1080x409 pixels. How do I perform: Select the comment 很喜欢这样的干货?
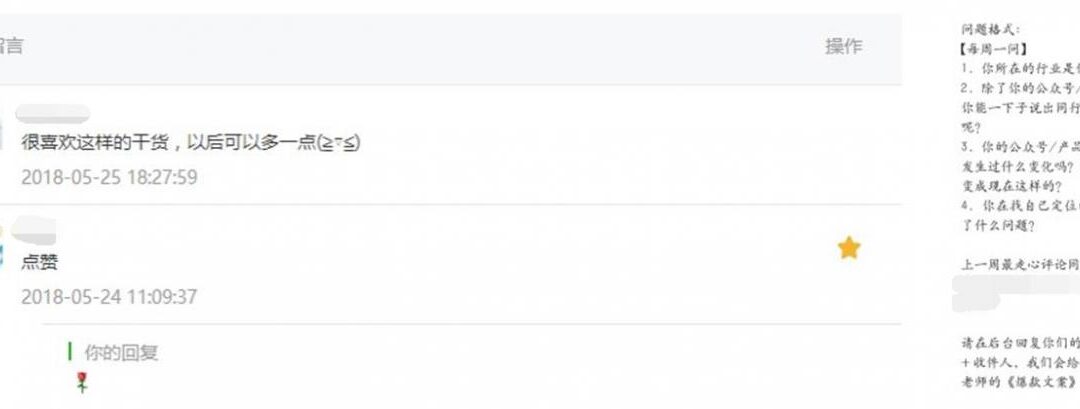(x=191, y=143)
